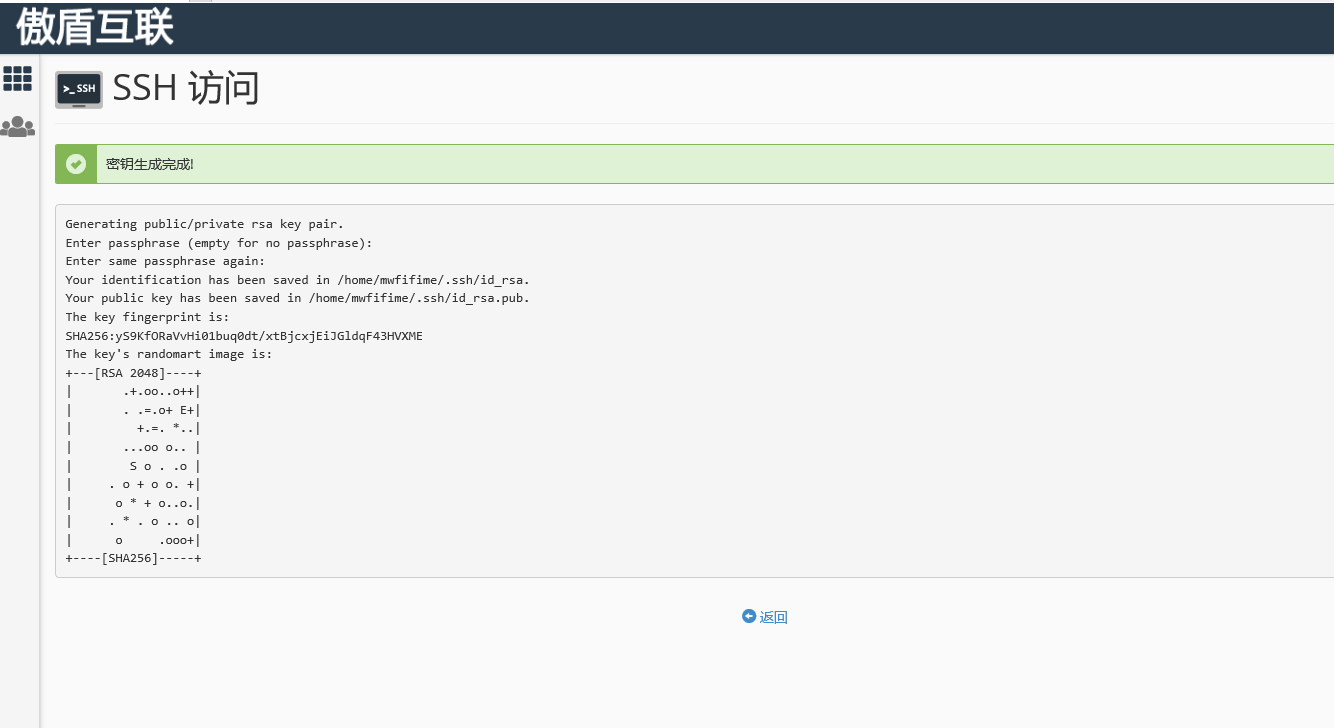Click the "The key's randomart image is:" line
Image resolution: width=1334 pixels, height=728 pixels.
(x=168, y=354)
